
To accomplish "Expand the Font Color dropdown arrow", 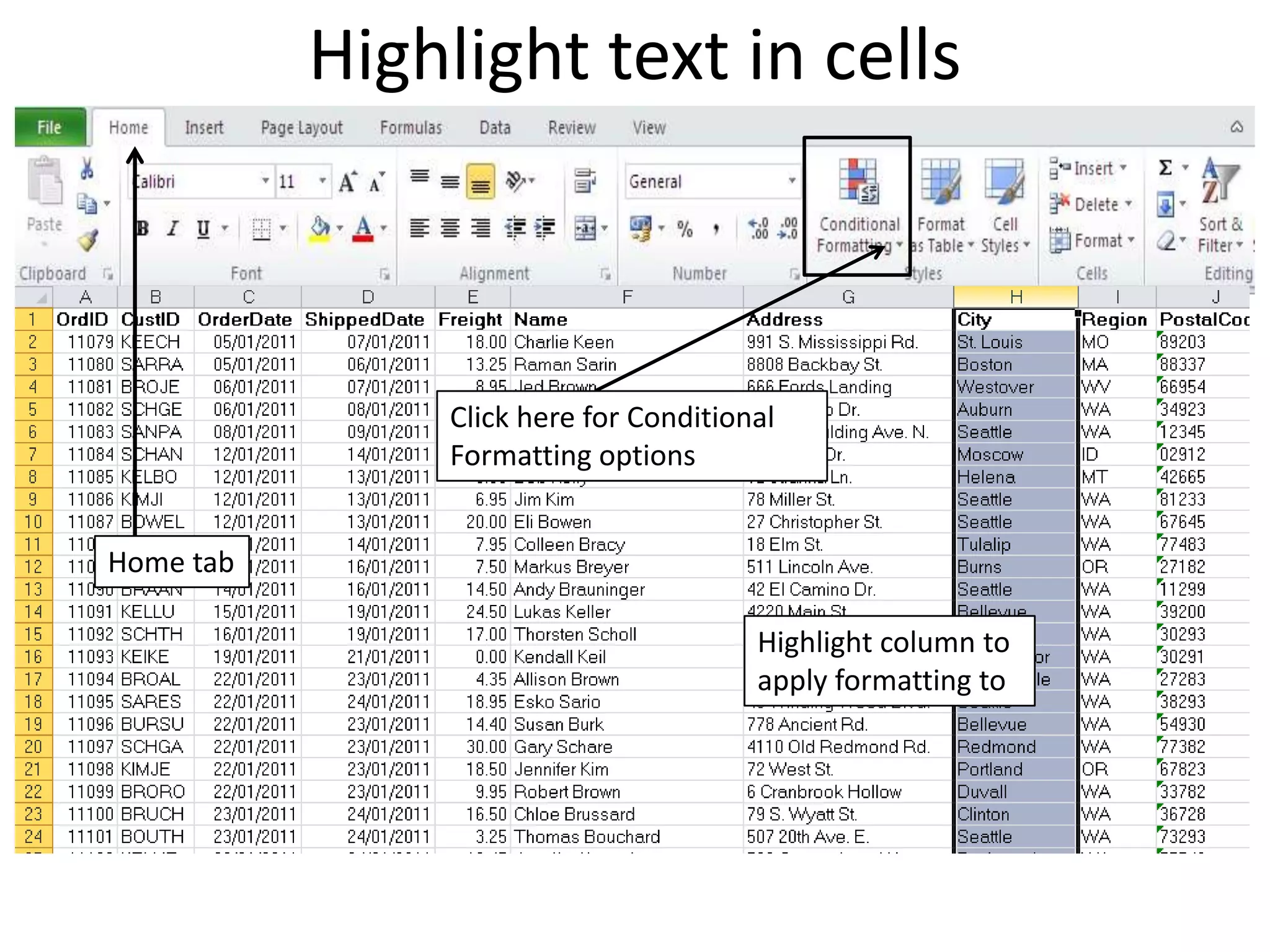I will tap(384, 229).
